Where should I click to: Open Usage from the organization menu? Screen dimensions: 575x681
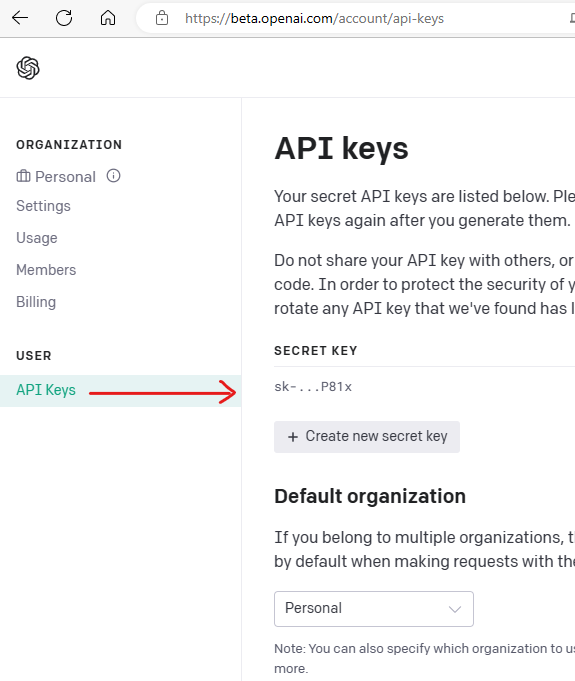click(x=36, y=238)
